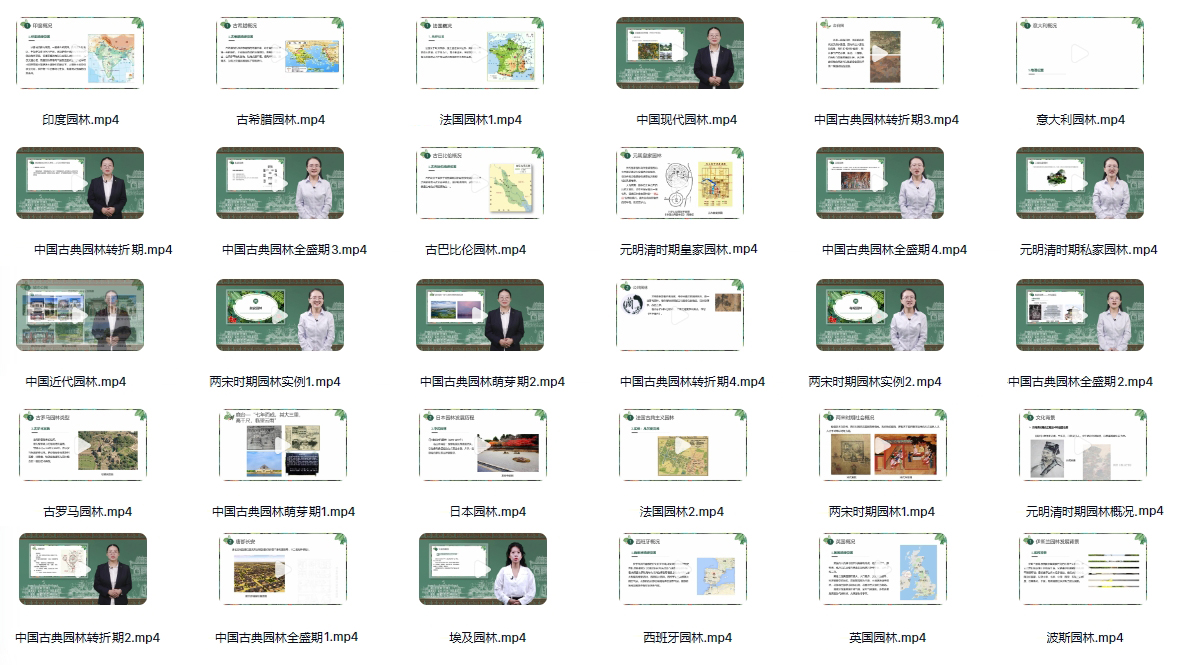Click the 中国近代园林.mp4 filename label
This screenshot has height=665, width=1177.
click(80, 380)
